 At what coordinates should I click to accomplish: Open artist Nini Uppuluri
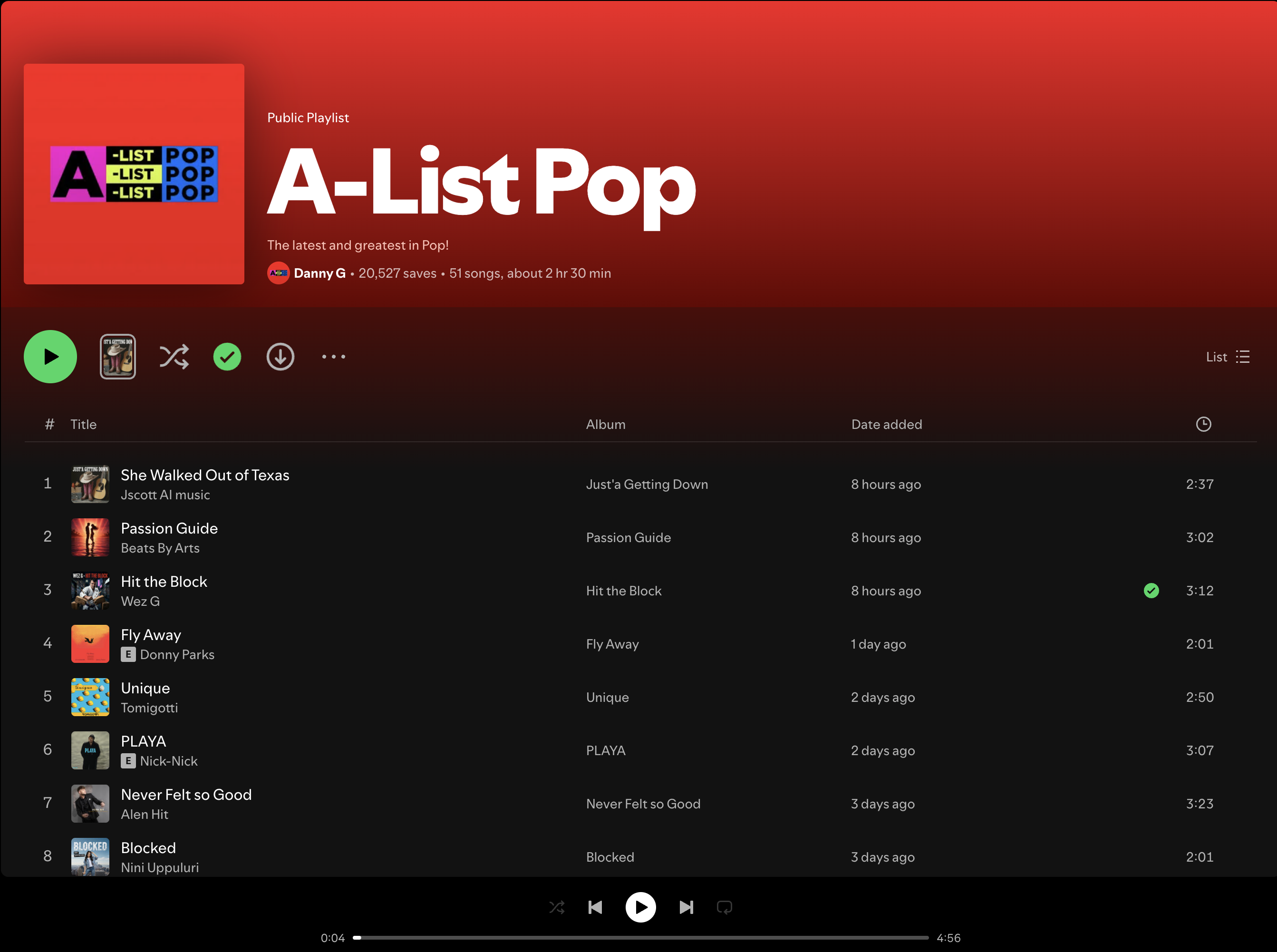click(x=160, y=868)
